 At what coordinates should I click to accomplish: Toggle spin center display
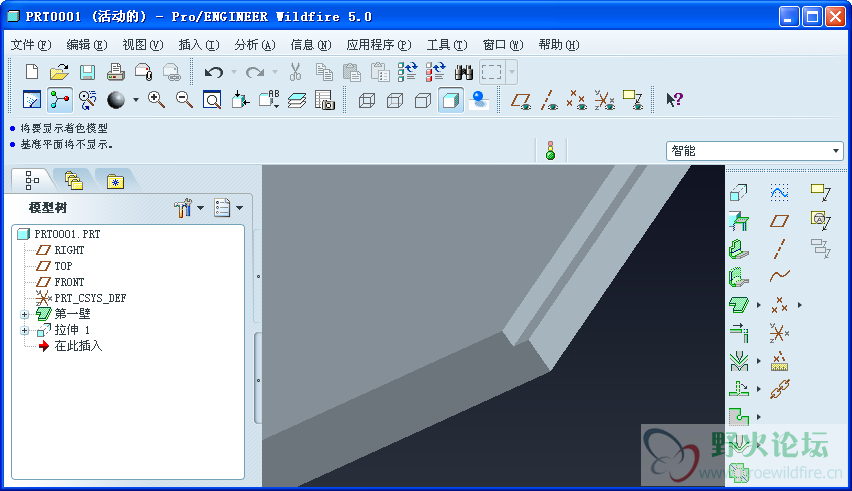[60, 100]
